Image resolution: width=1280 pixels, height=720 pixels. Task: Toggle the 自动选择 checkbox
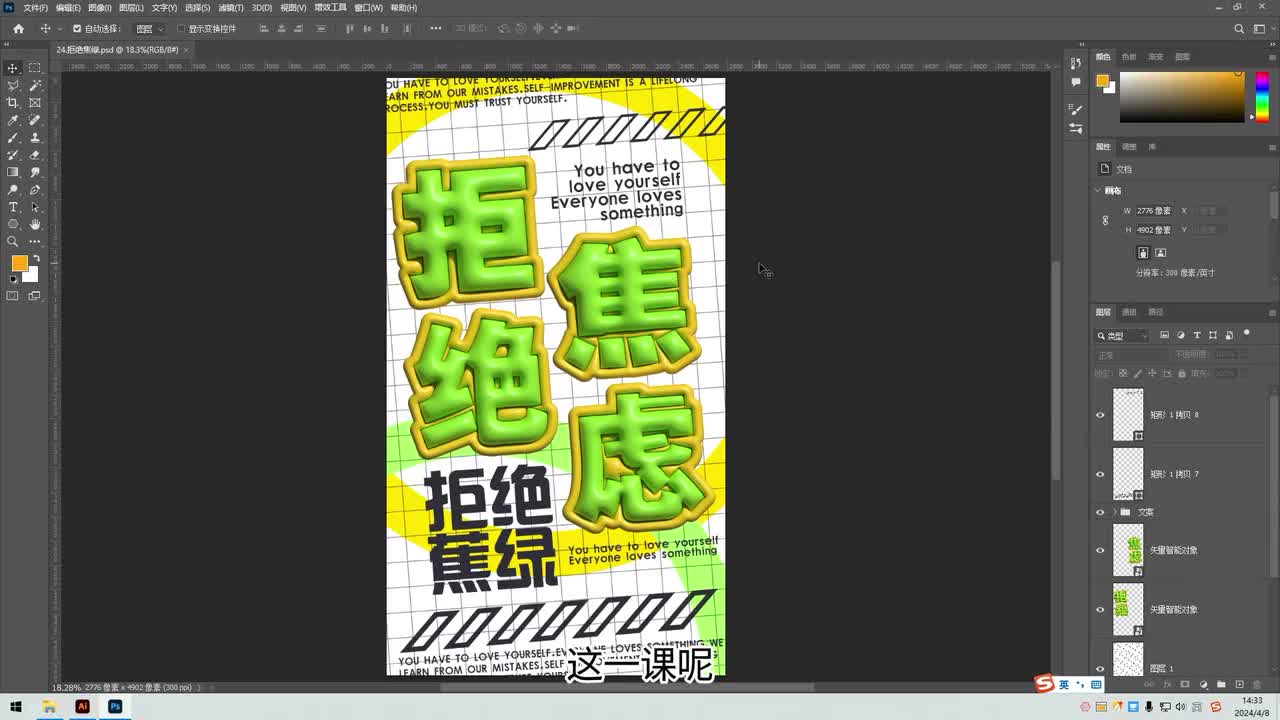point(77,29)
